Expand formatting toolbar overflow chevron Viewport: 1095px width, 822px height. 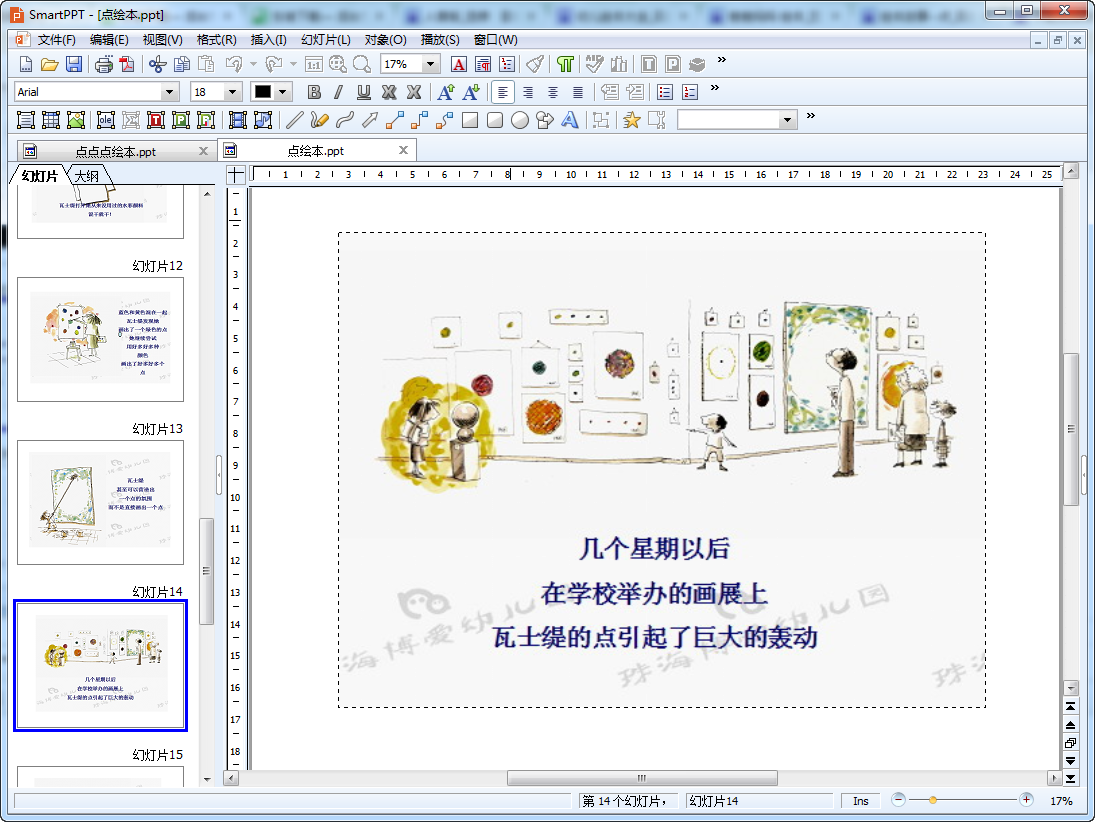[714, 88]
